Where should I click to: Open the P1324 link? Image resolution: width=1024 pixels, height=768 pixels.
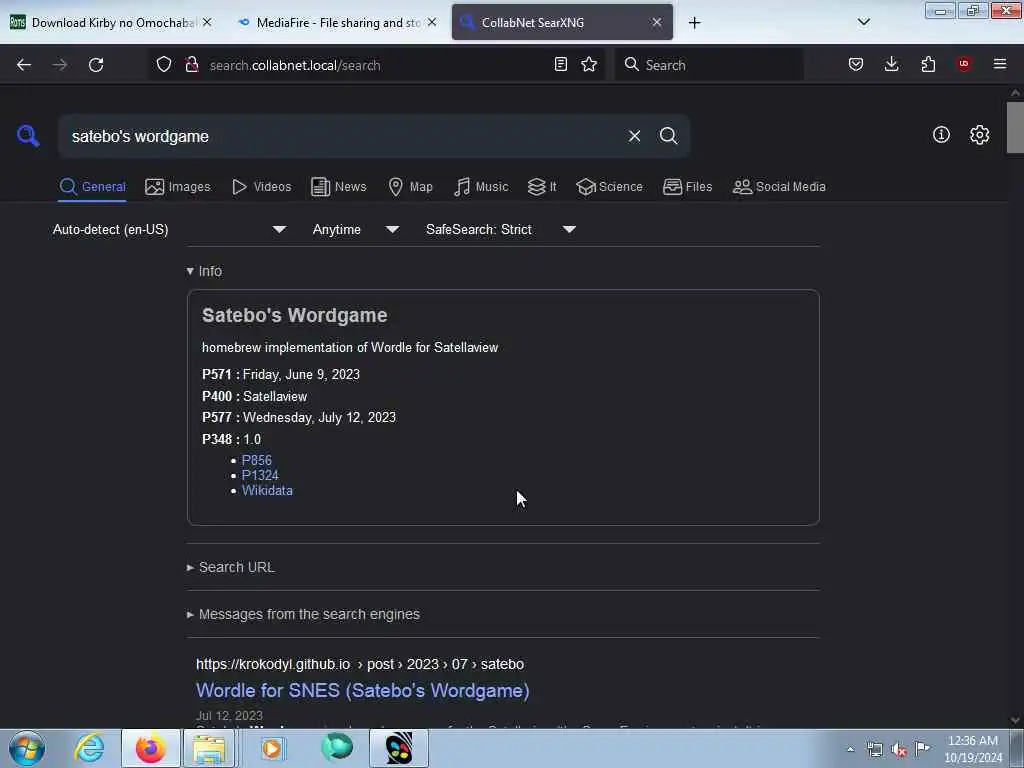click(x=260, y=475)
